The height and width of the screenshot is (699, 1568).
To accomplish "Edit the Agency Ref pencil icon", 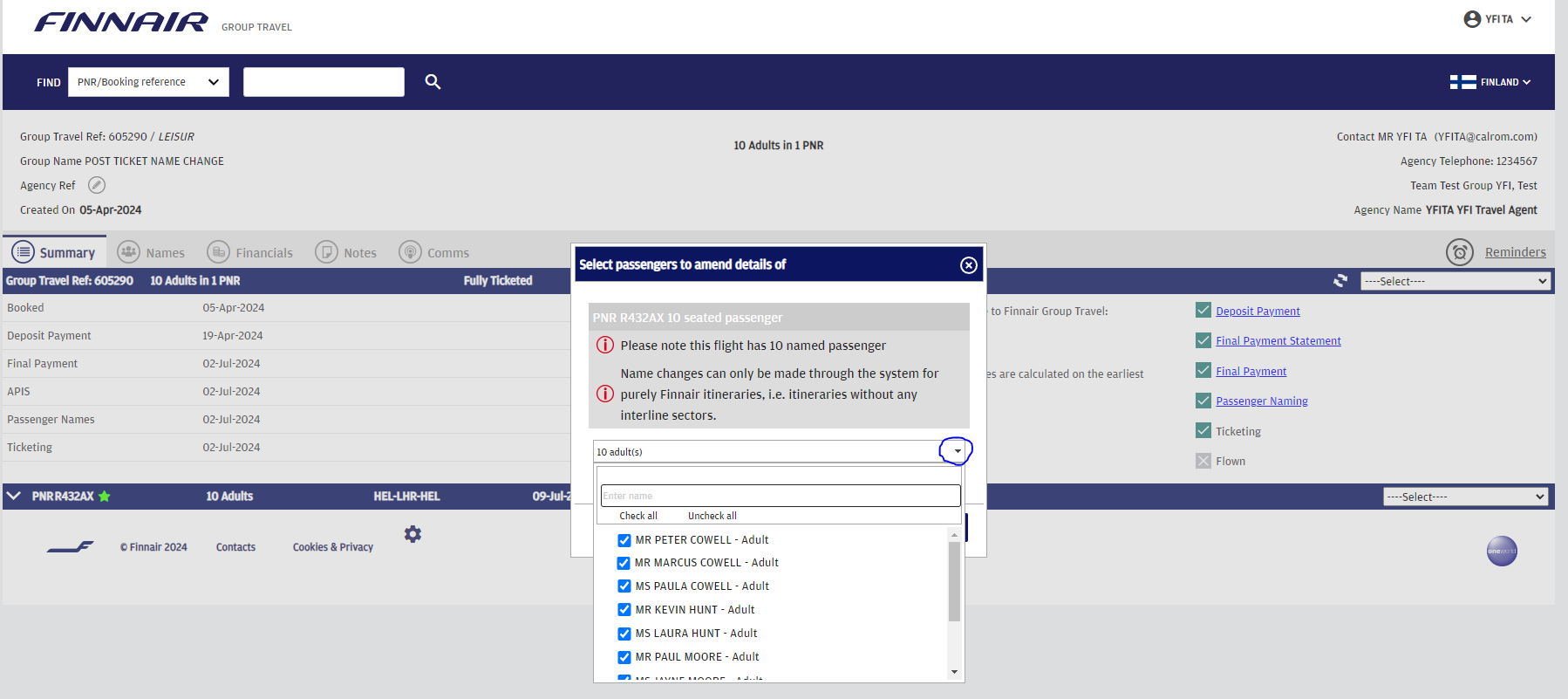I will [x=97, y=185].
